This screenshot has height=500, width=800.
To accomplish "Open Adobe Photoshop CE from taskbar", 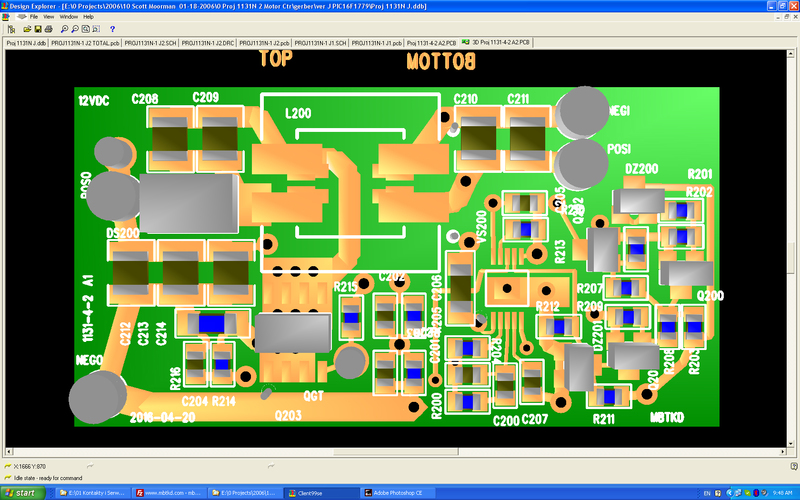I will [x=393, y=493].
